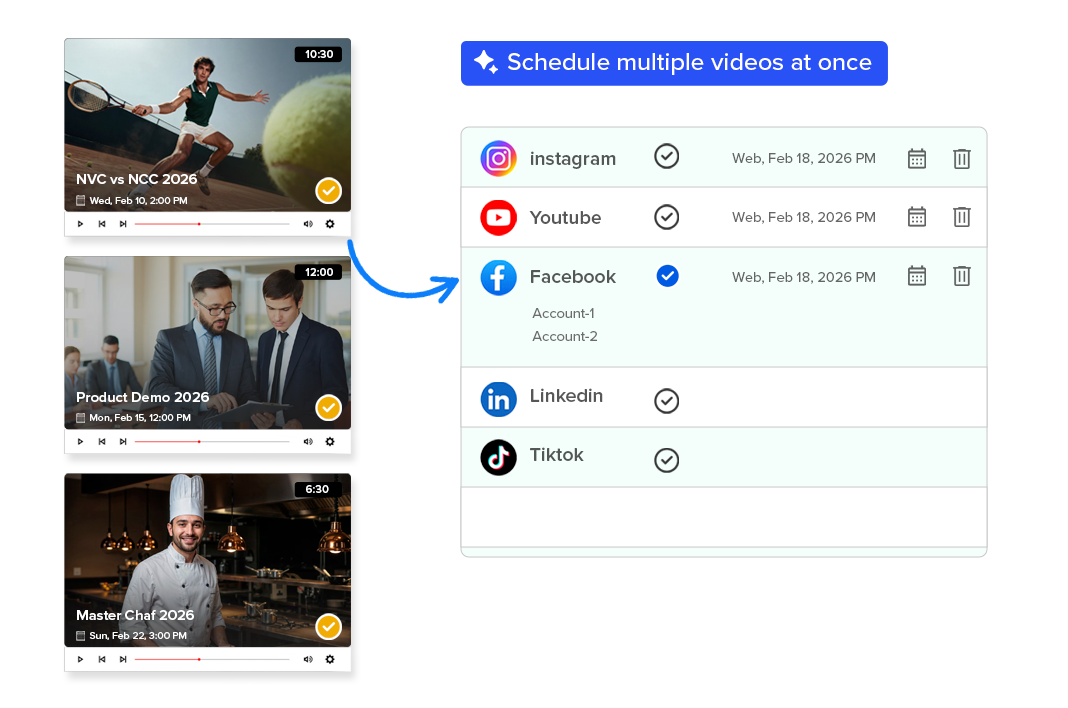Open the calendar picker for Facebook
Screen dimensions: 1068x708
(x=916, y=276)
